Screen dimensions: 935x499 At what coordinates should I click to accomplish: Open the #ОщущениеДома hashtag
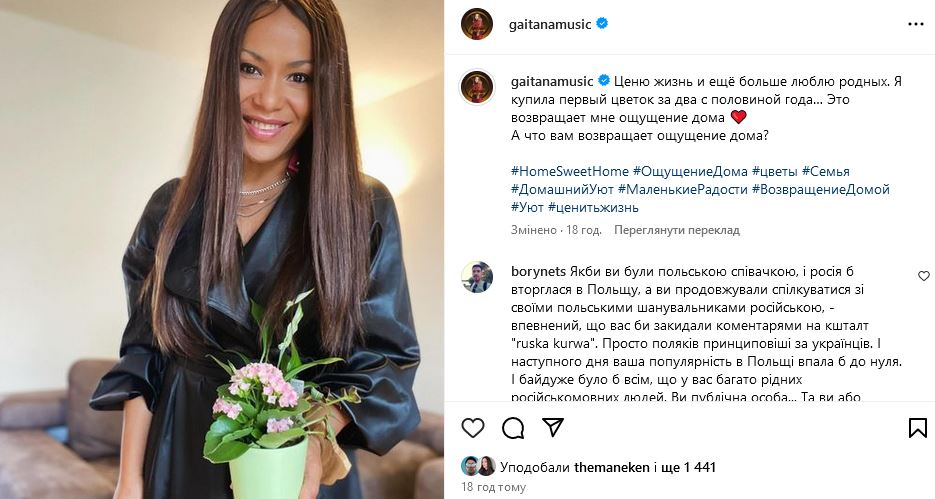(690, 171)
